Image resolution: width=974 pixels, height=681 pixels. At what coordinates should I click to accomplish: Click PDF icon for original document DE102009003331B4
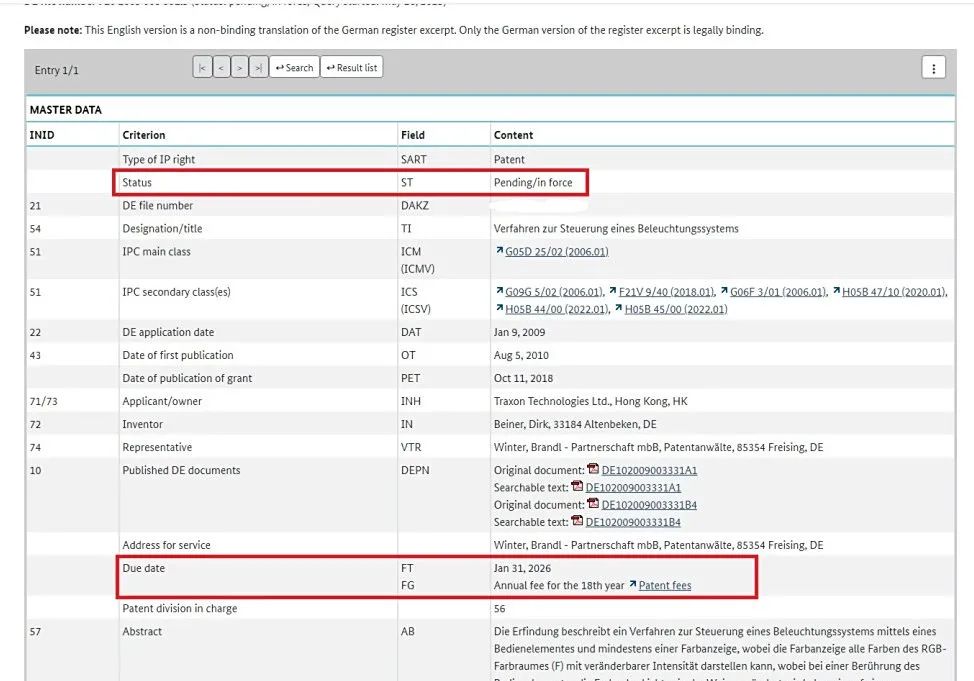593,505
